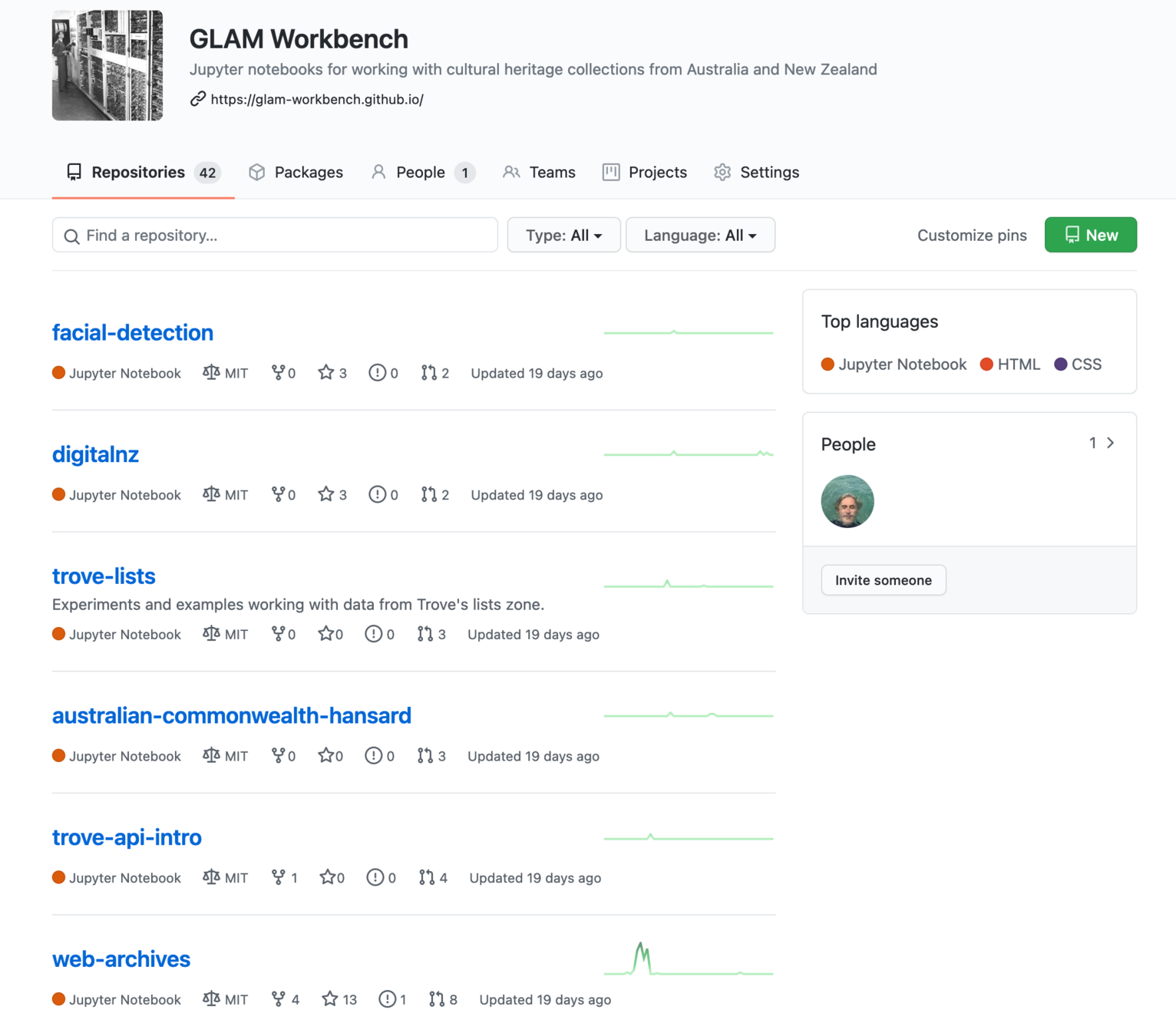Click the facial-detection activity sparkline graph

(x=689, y=332)
